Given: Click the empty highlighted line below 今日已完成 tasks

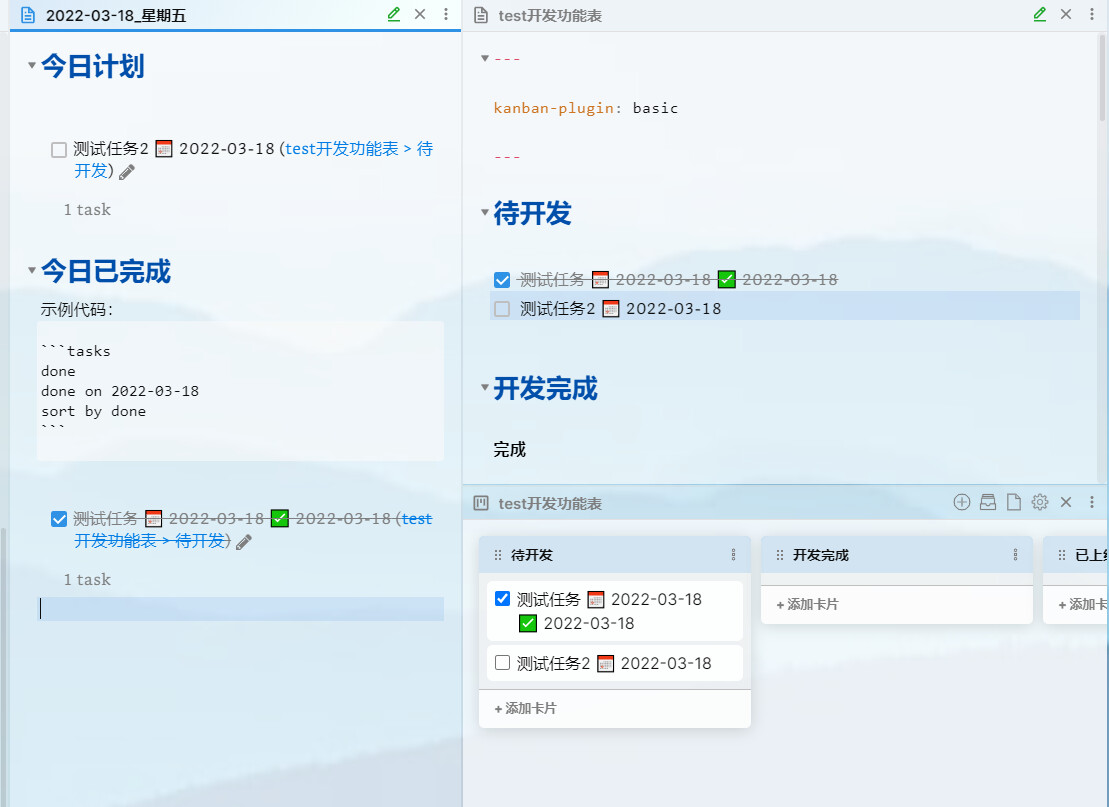Looking at the screenshot, I should [240, 609].
